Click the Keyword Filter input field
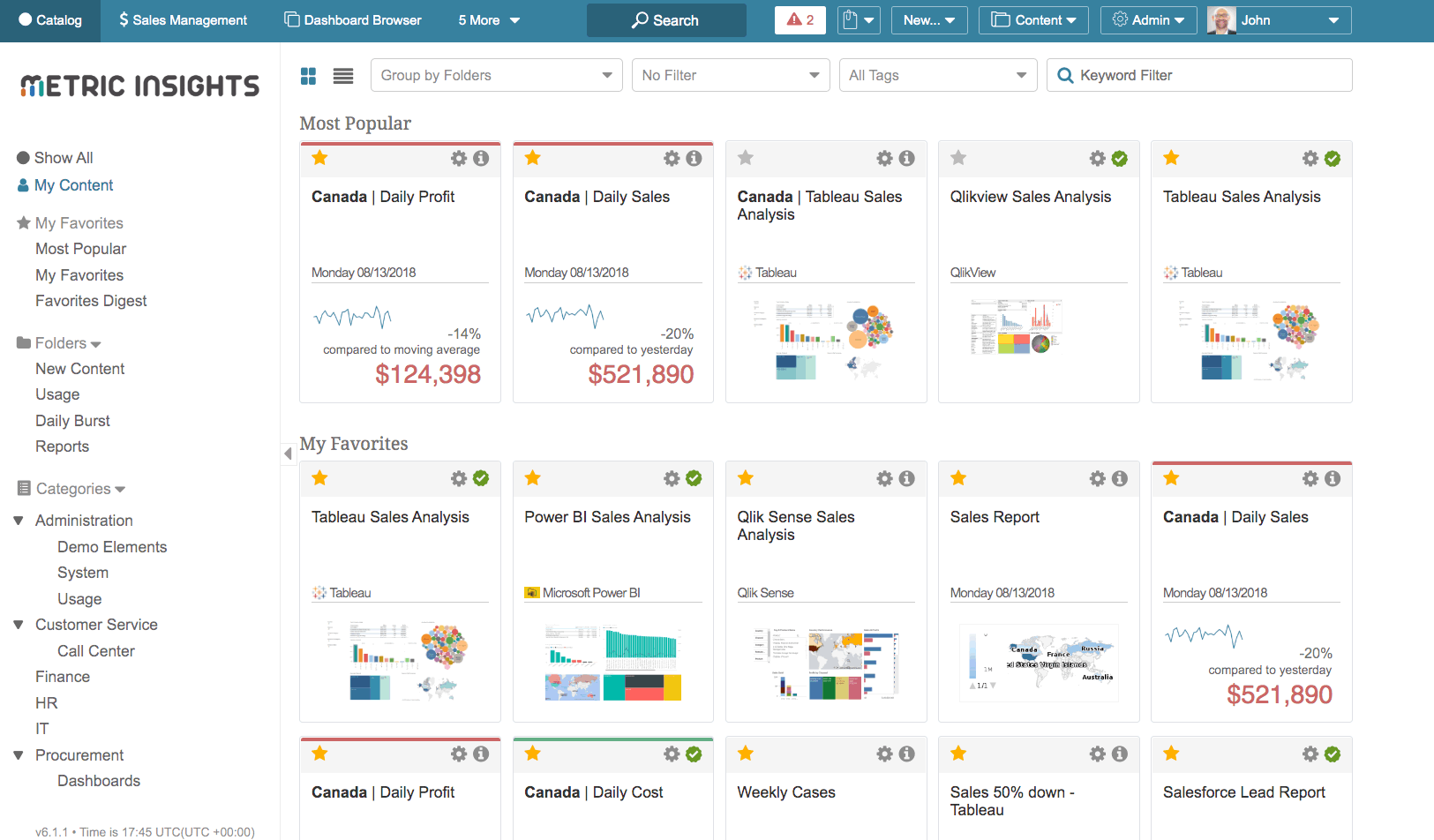This screenshot has height=840, width=1434. point(1199,75)
